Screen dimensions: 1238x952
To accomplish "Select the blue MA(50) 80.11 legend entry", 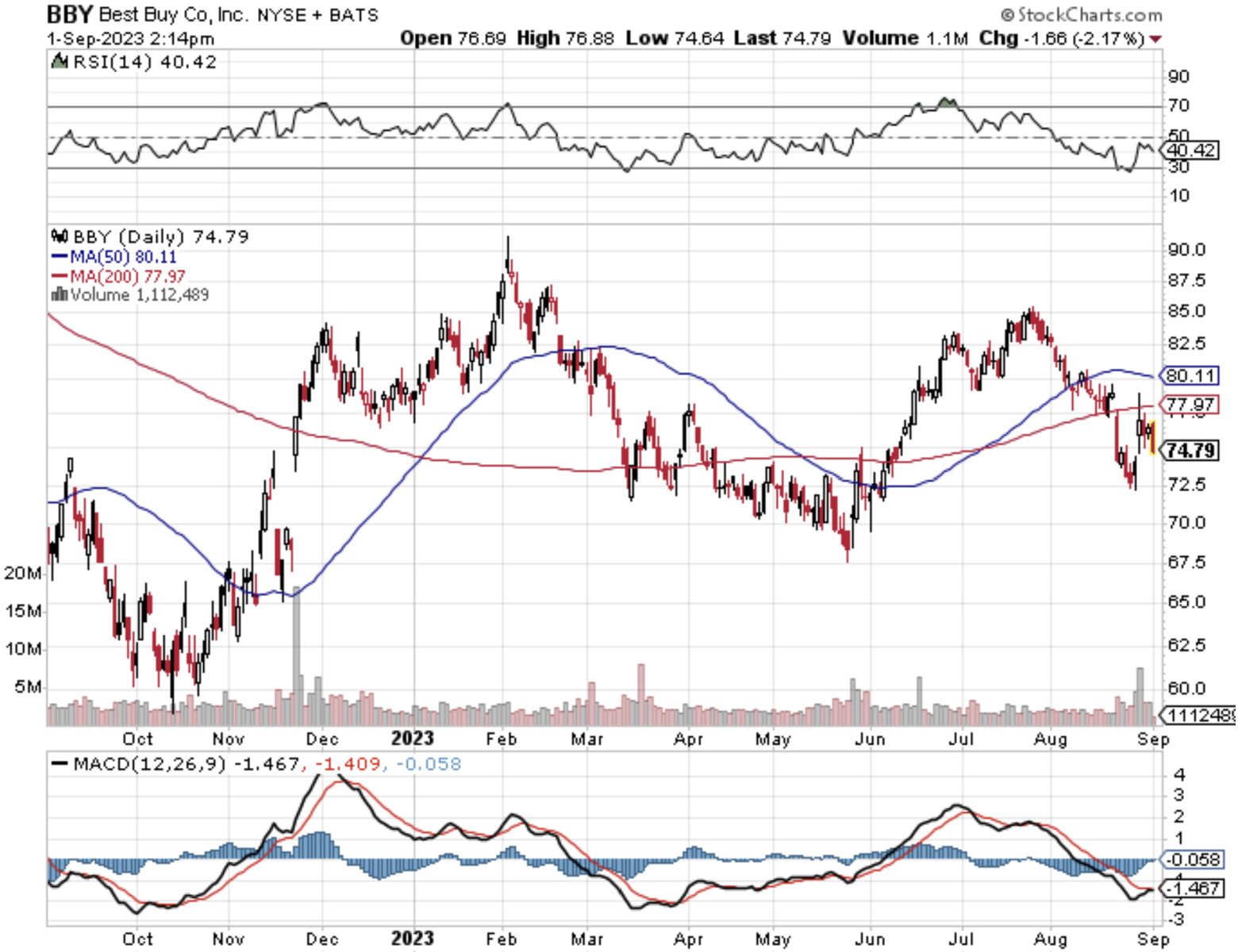I will coord(113,257).
